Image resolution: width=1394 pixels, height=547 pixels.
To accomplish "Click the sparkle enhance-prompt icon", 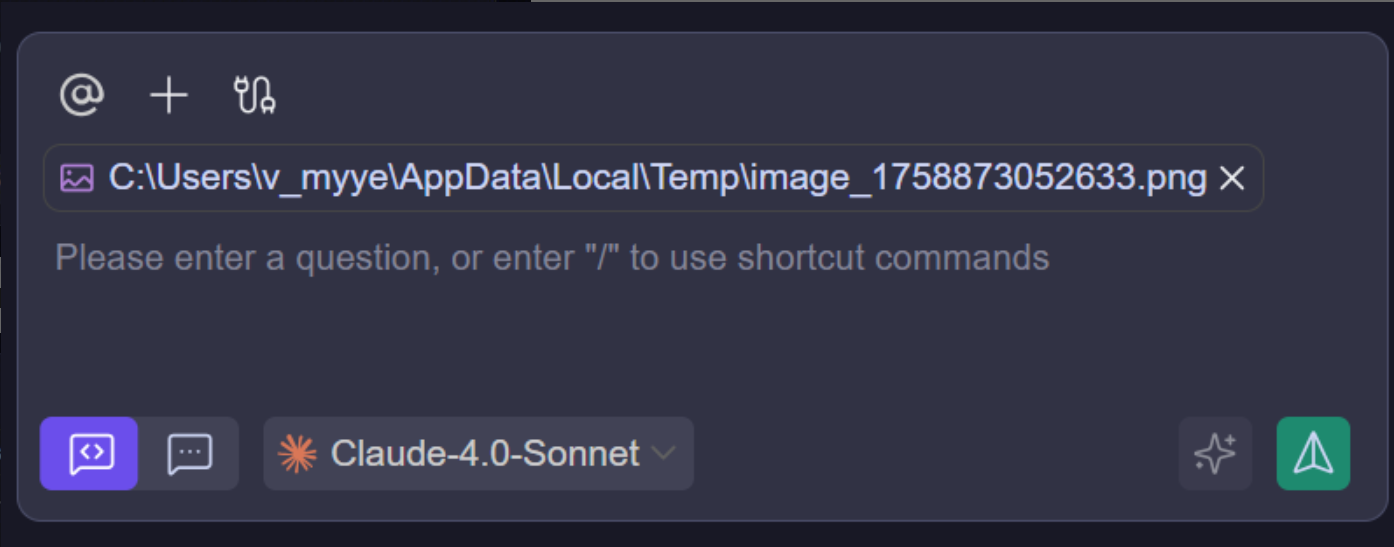I will pos(1215,454).
